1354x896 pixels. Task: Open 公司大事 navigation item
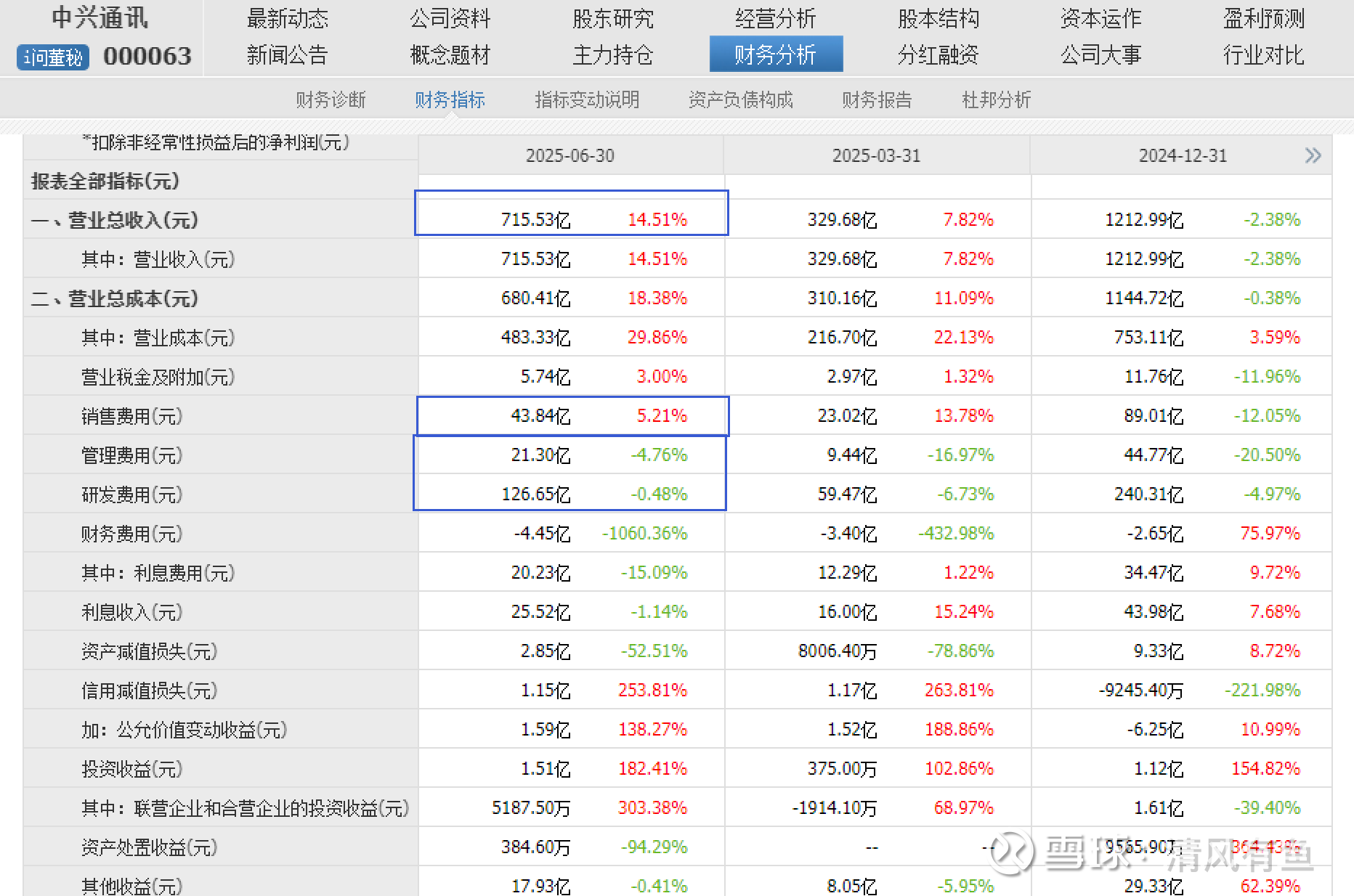point(1101,55)
